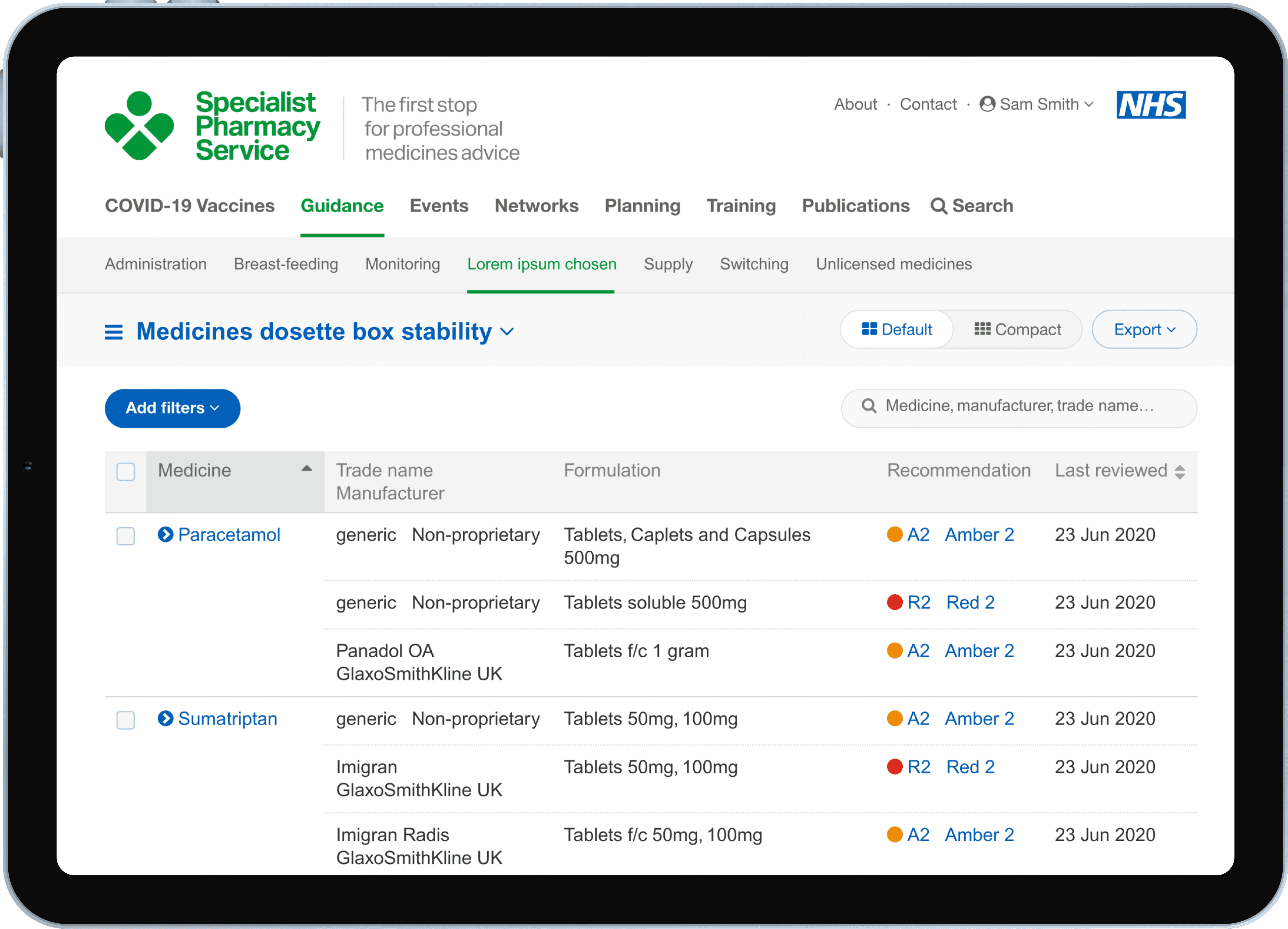Click 'Panadol OA' trade name cell
1288x929 pixels.
pos(384,651)
